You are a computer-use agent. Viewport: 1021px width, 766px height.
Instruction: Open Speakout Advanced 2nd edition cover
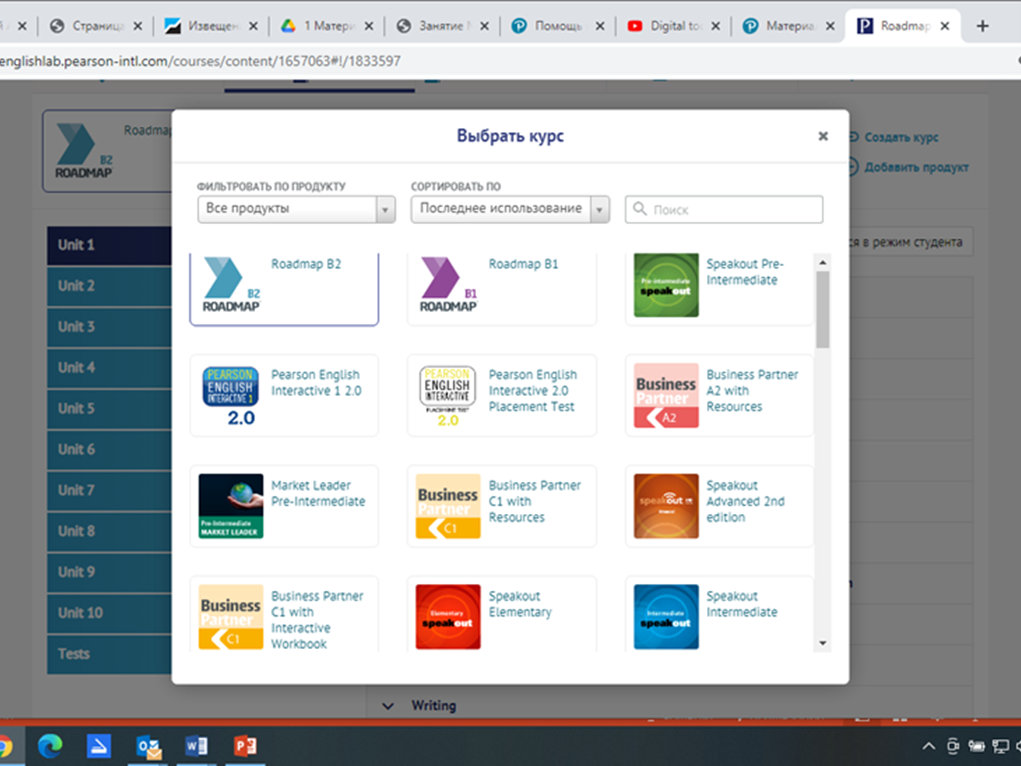click(x=665, y=506)
